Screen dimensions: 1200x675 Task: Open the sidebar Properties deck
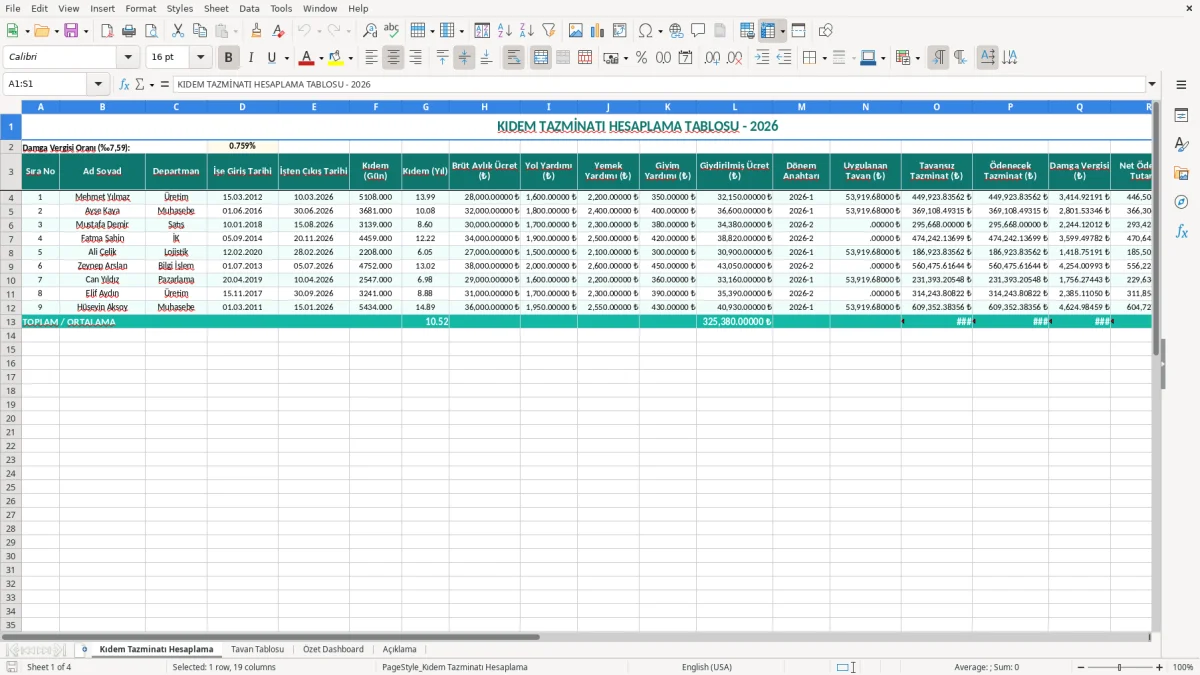[1181, 116]
